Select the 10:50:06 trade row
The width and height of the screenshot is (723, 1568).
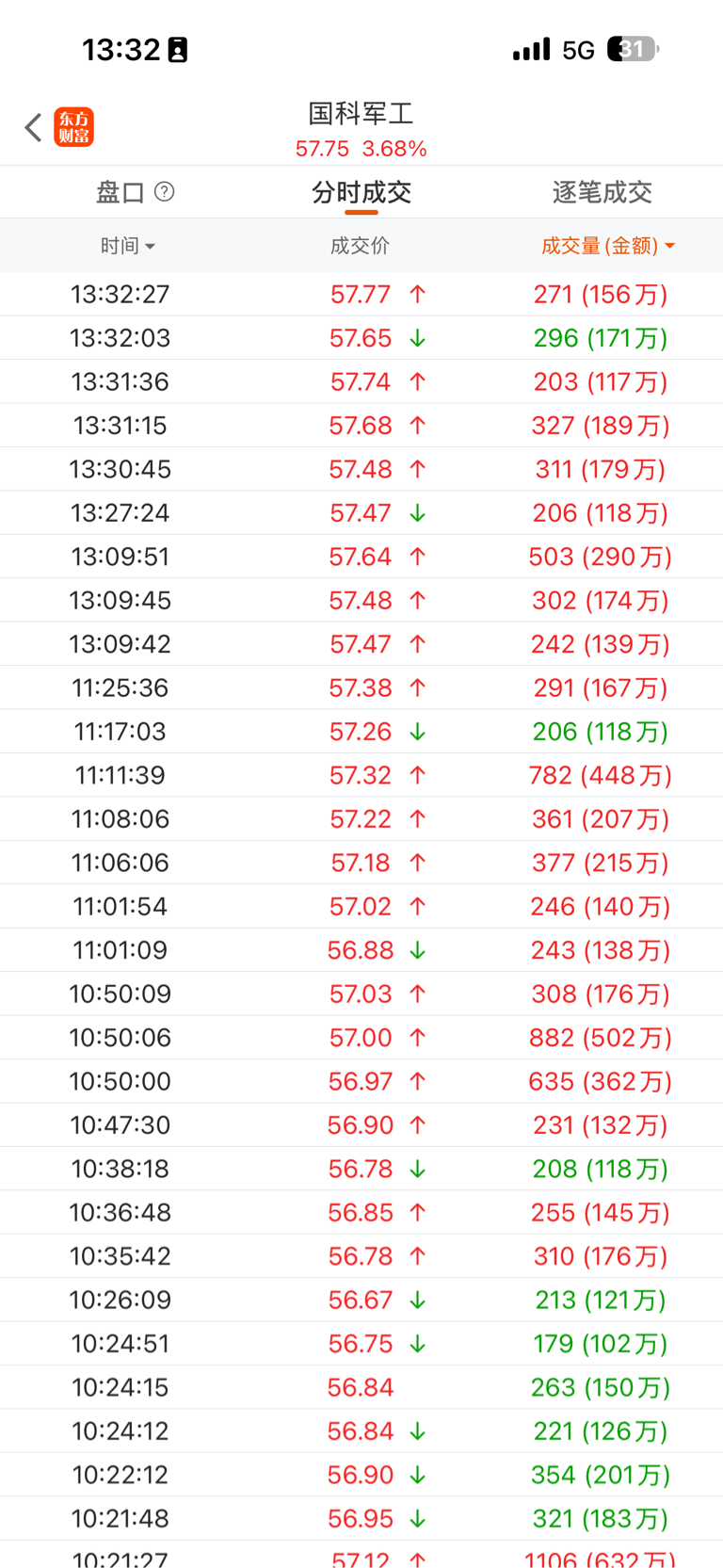361,1038
